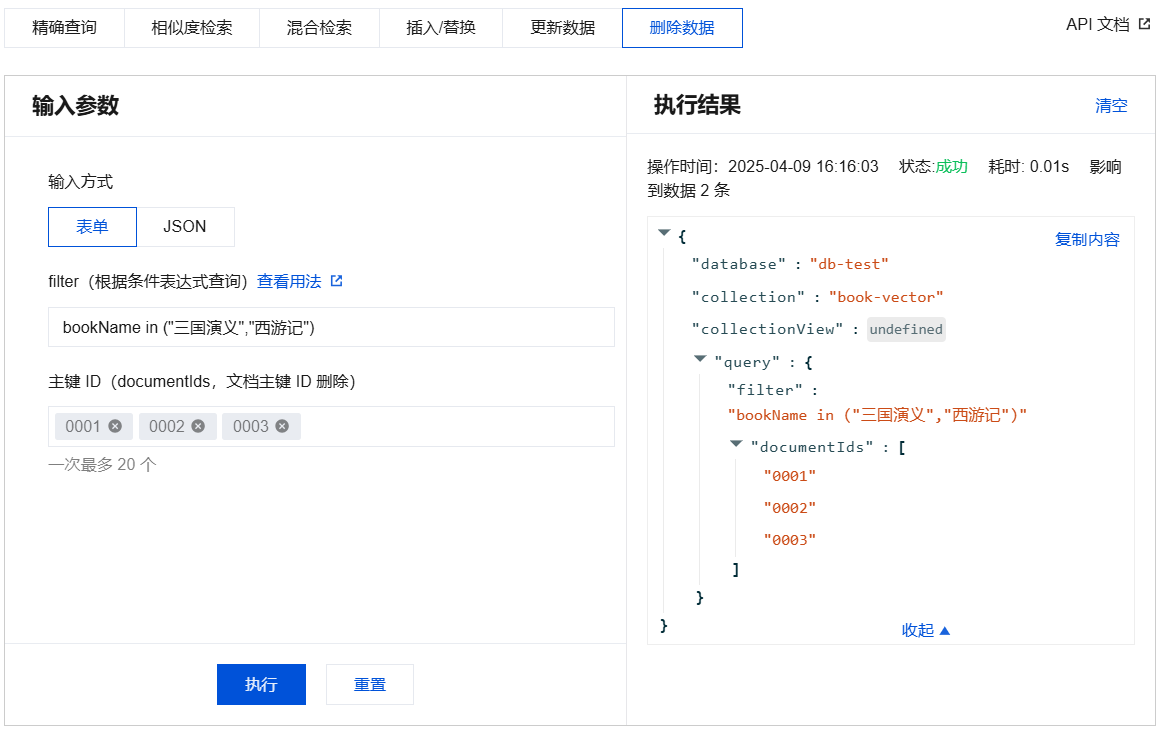The height and width of the screenshot is (732, 1159).
Task: Remove the 0002 tag via its x icon
Action: (x=198, y=426)
